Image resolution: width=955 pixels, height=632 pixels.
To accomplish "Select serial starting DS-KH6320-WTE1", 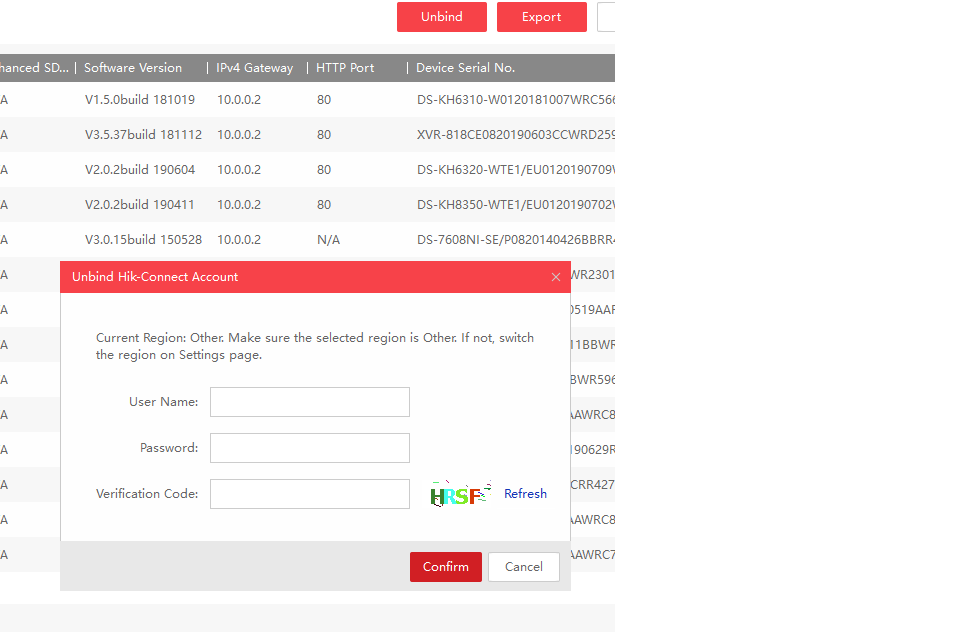I will click(x=515, y=170).
